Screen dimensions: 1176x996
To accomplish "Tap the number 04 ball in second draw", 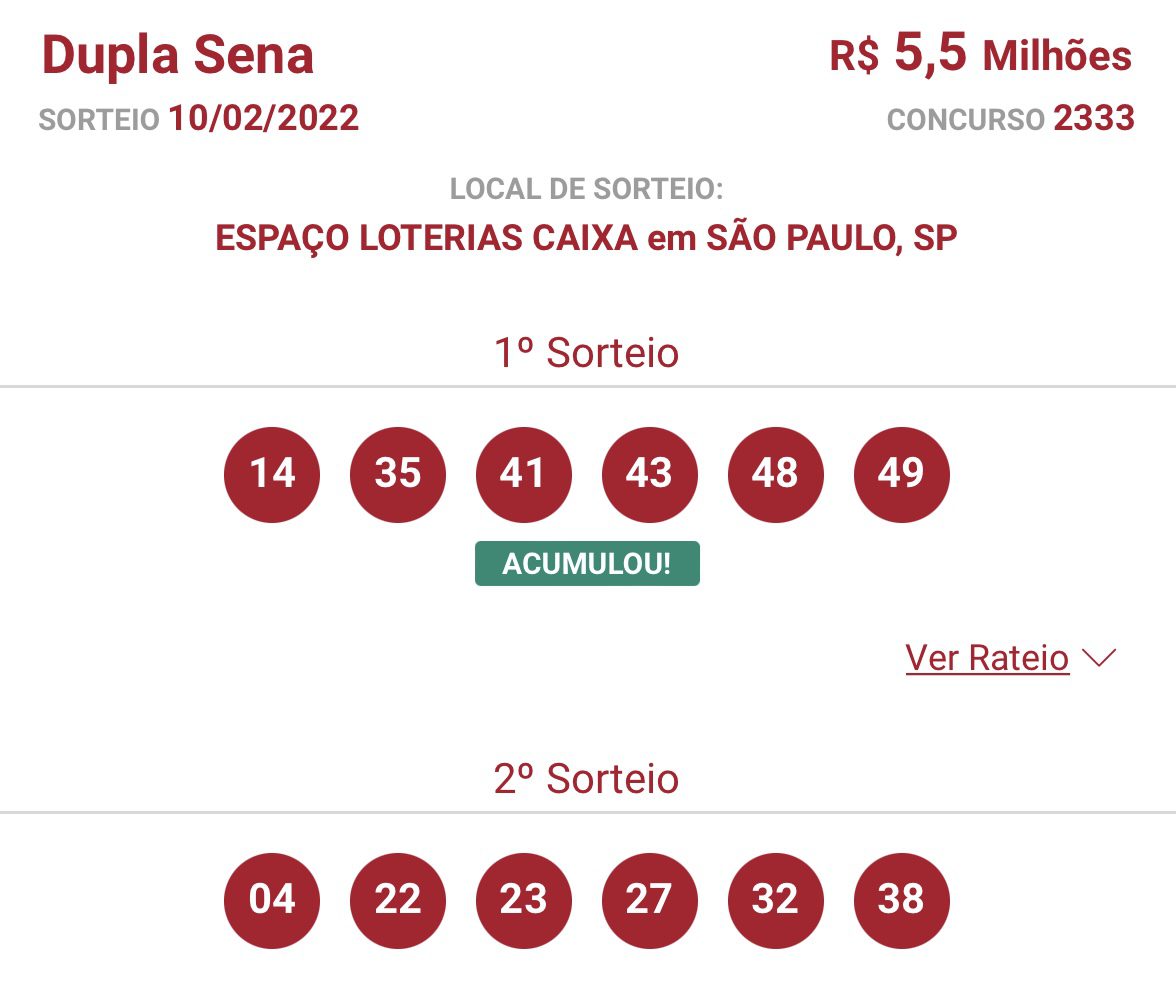I will (x=272, y=900).
